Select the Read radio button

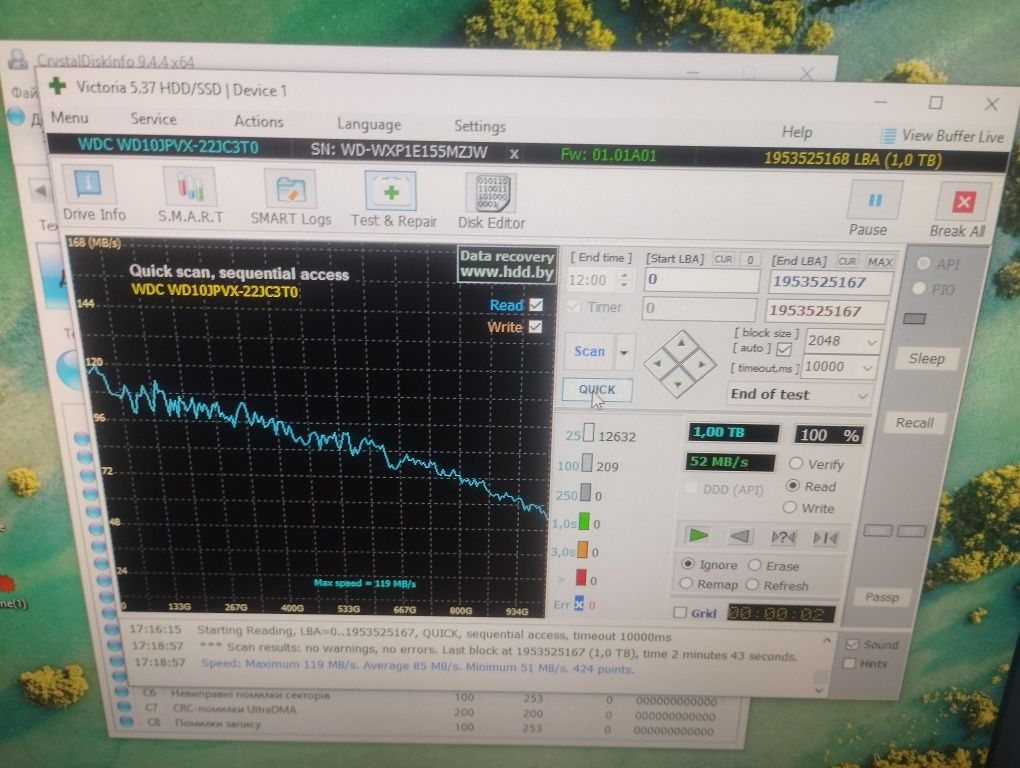tap(792, 485)
